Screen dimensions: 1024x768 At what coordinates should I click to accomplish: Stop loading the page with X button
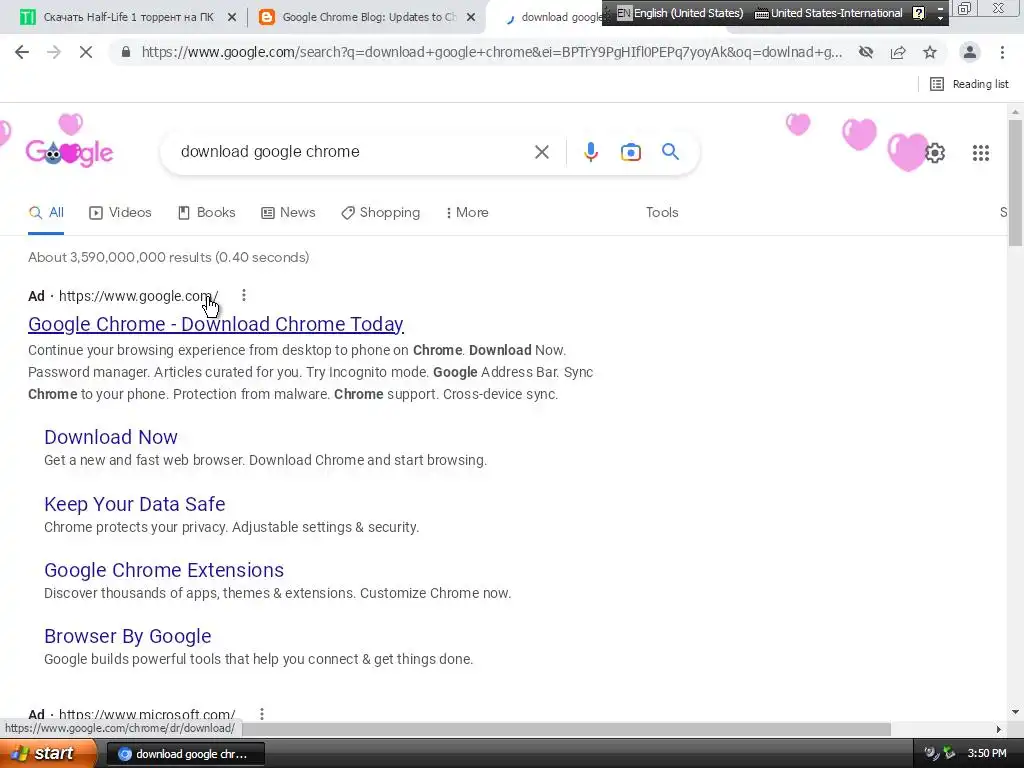pos(86,52)
